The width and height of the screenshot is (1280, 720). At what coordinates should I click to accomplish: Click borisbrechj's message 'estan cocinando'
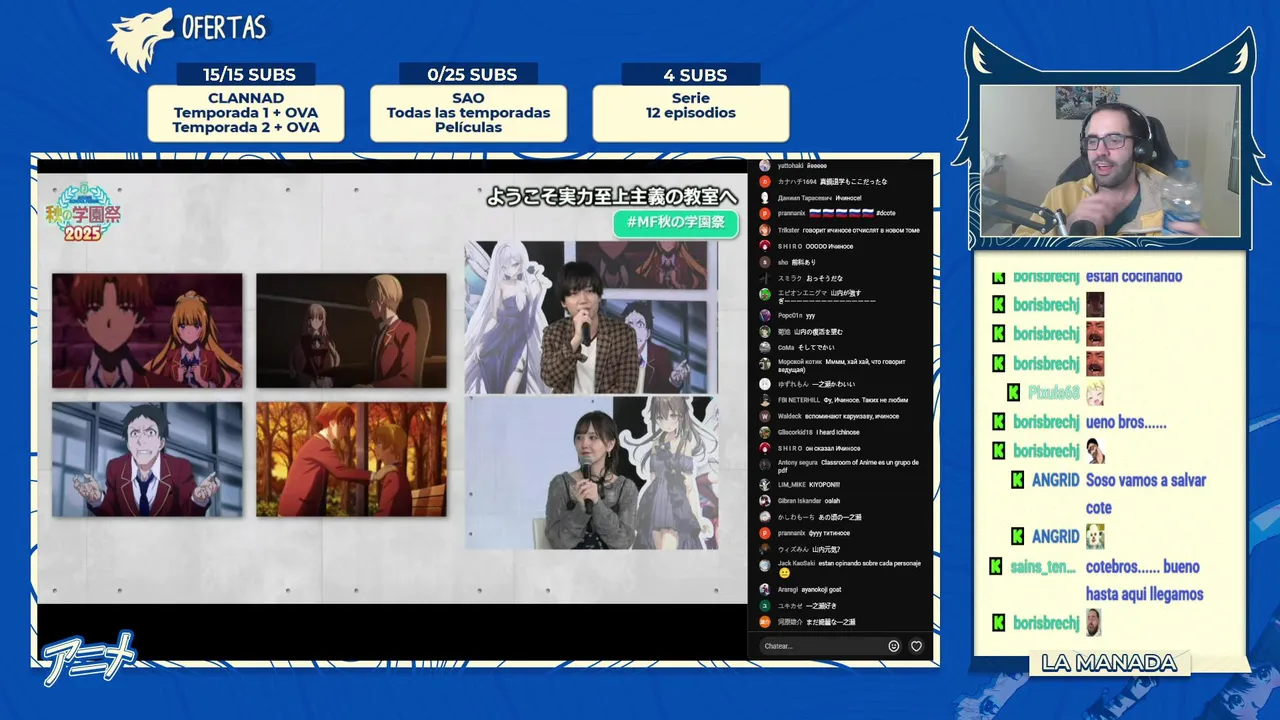(x=1134, y=276)
